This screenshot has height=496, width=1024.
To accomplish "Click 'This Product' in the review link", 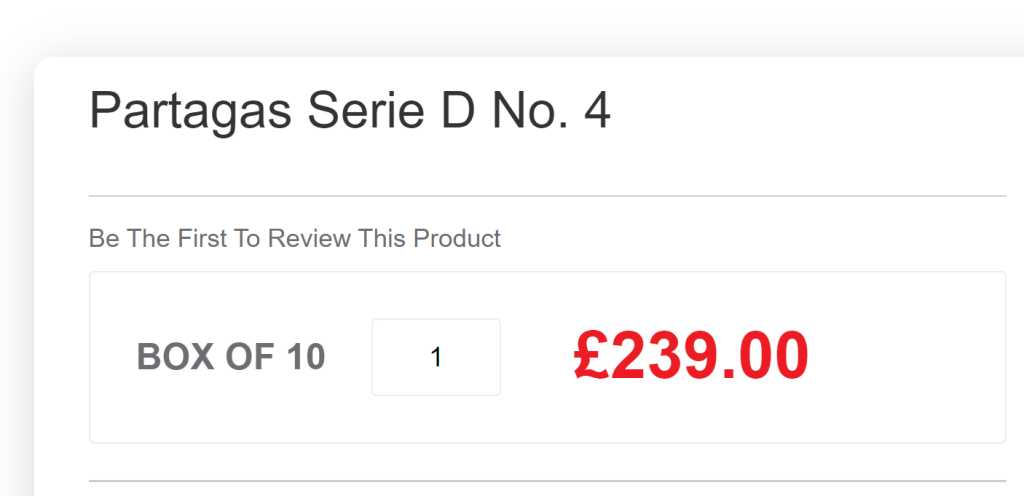I will point(457,239).
